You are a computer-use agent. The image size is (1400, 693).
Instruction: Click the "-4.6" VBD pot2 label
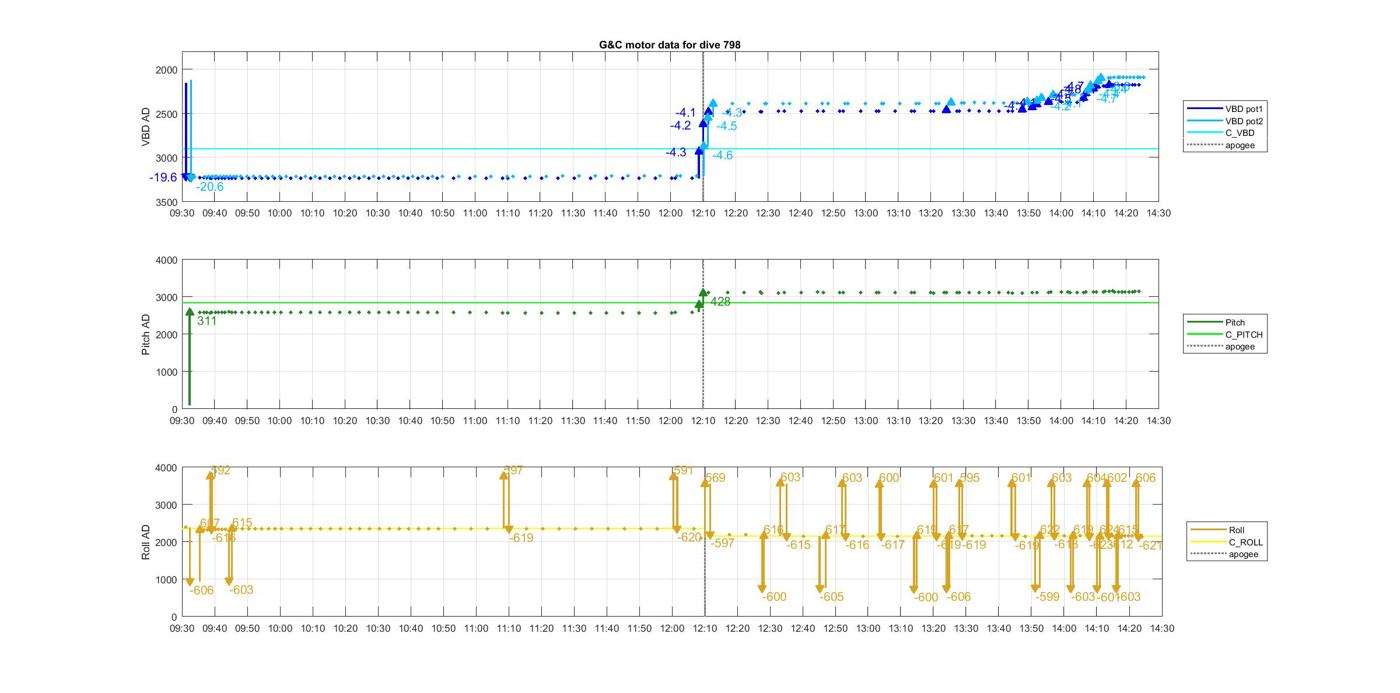[722, 155]
